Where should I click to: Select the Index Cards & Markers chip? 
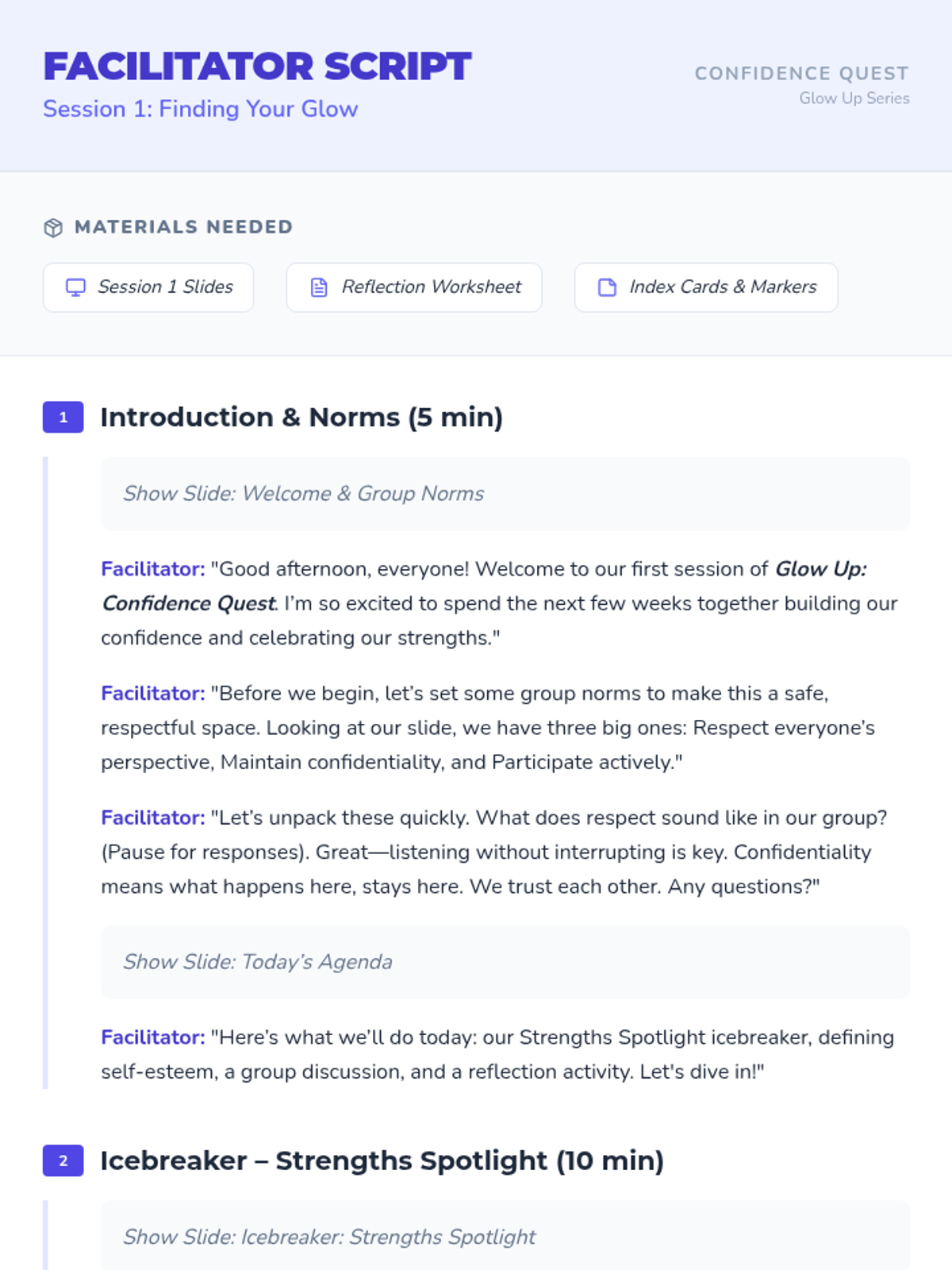(706, 287)
